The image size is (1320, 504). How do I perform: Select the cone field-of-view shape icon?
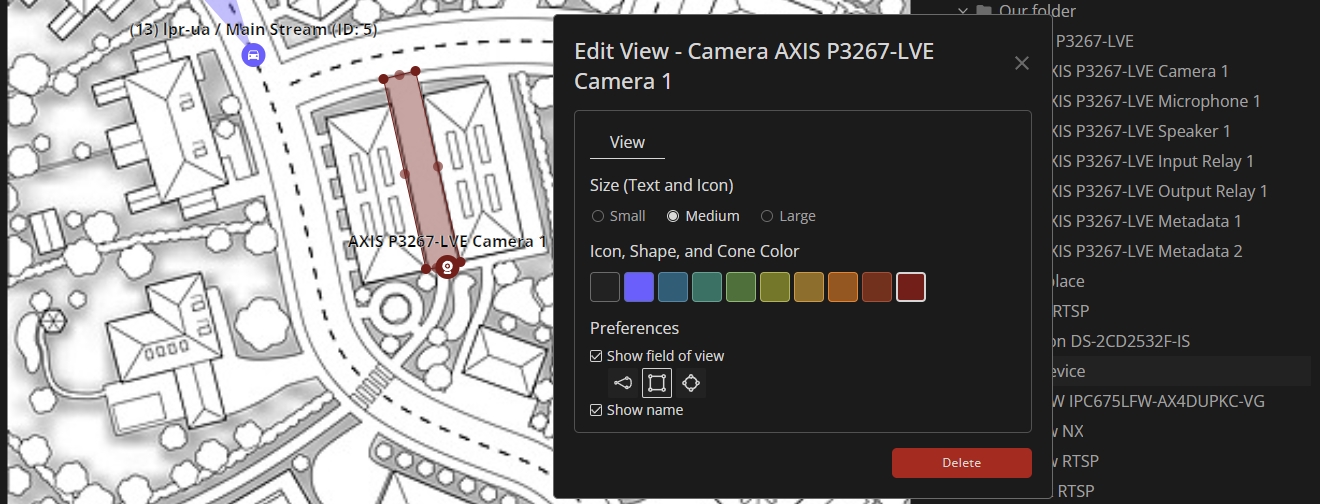coord(623,382)
